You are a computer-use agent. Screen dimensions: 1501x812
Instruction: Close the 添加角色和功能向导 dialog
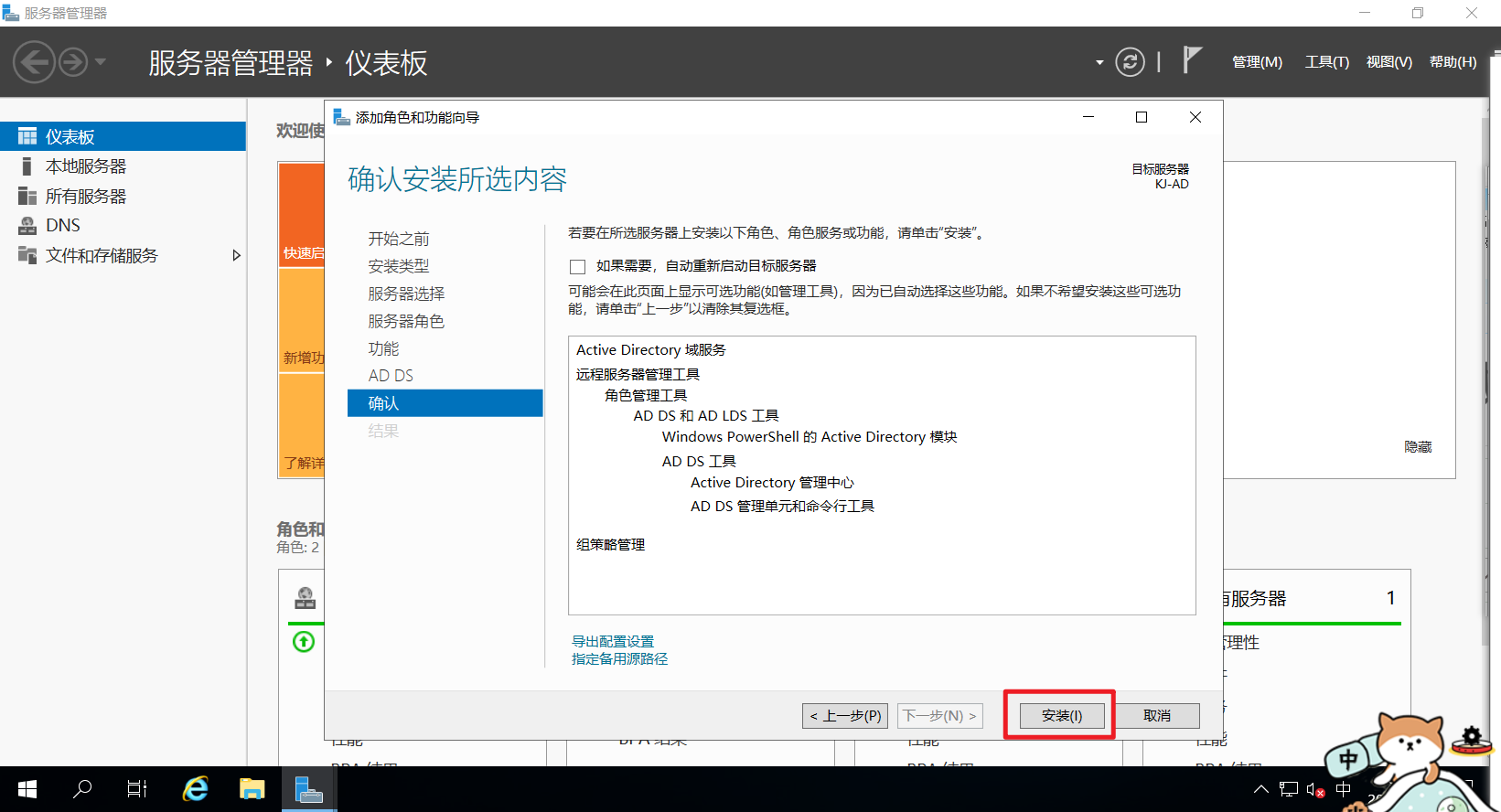1195,117
